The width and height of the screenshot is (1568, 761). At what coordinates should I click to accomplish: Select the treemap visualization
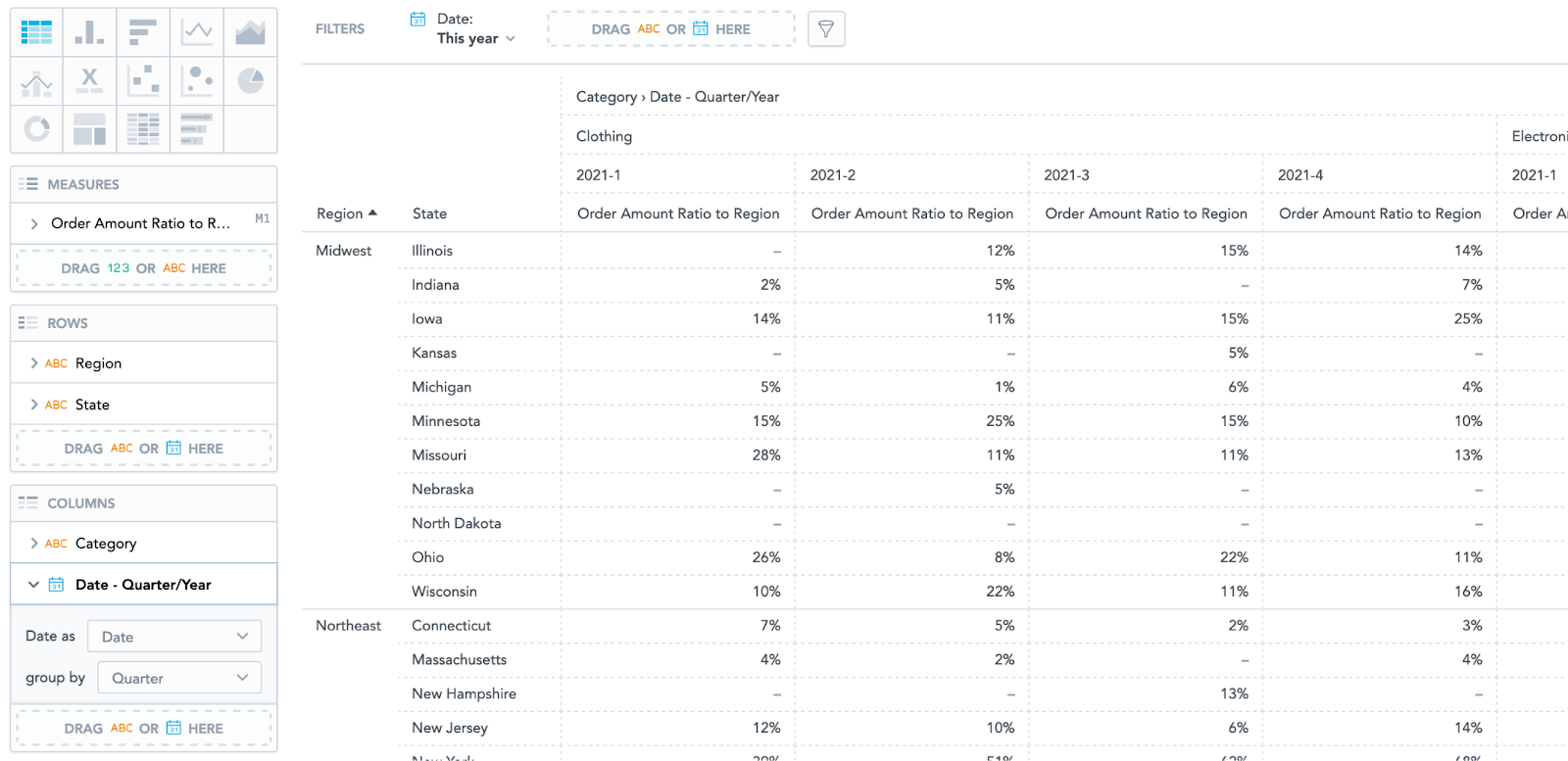tap(89, 128)
